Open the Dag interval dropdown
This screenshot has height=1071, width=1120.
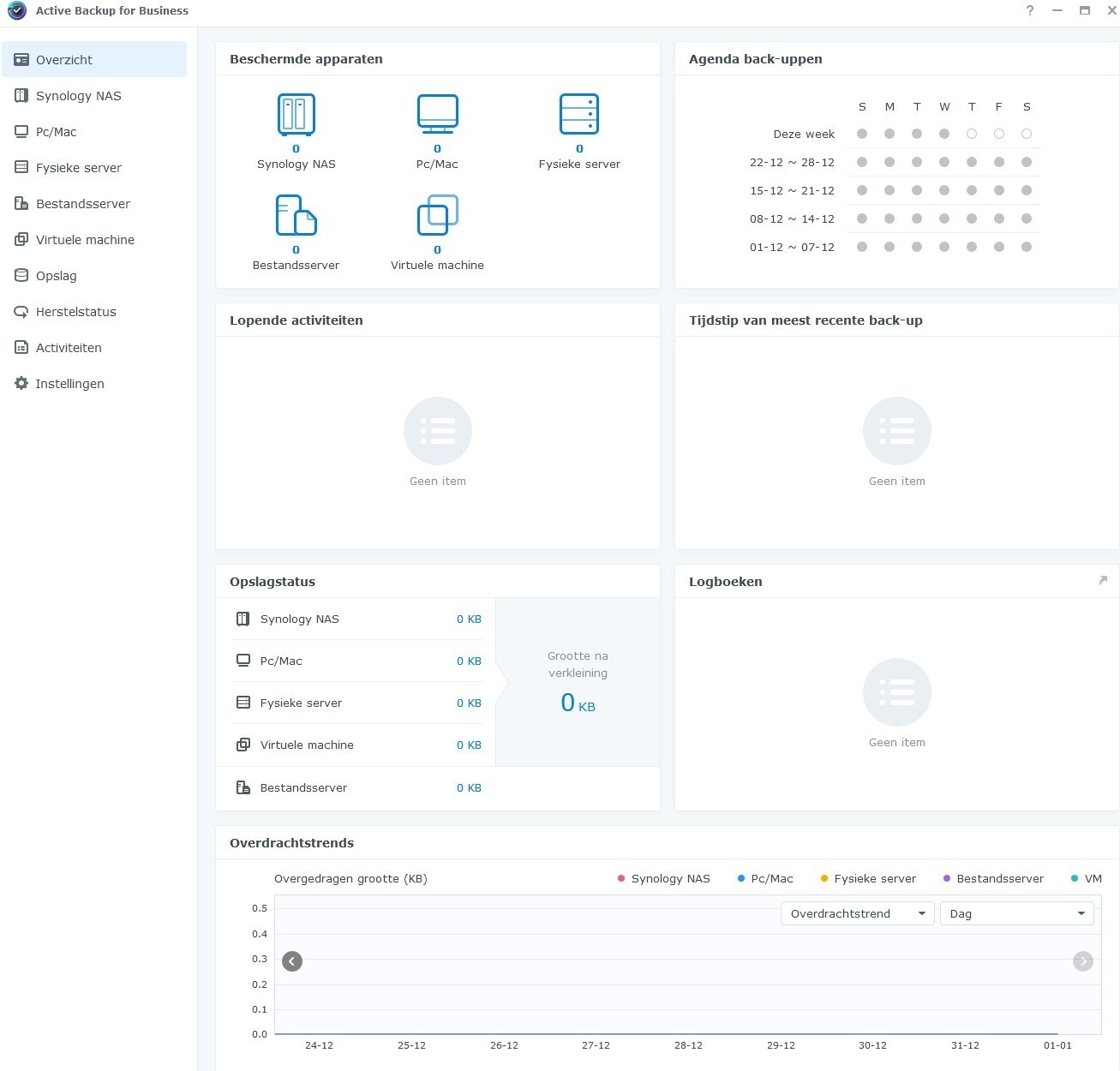pos(1017,914)
